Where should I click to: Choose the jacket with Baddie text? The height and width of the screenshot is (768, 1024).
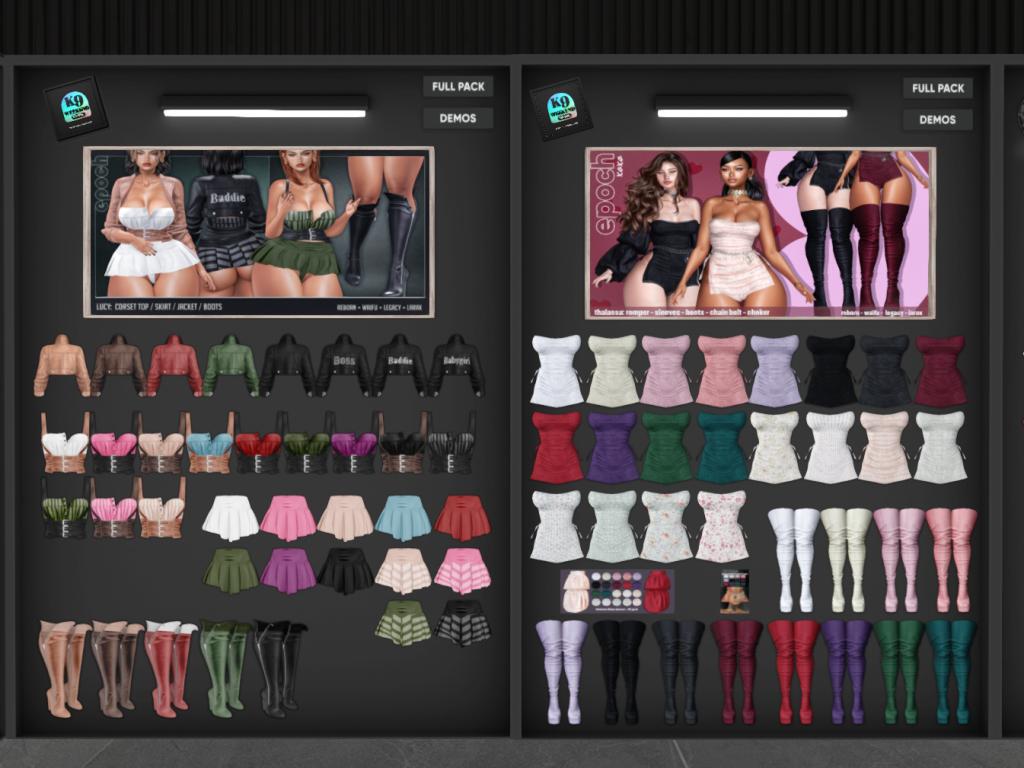pyautogui.click(x=400, y=365)
